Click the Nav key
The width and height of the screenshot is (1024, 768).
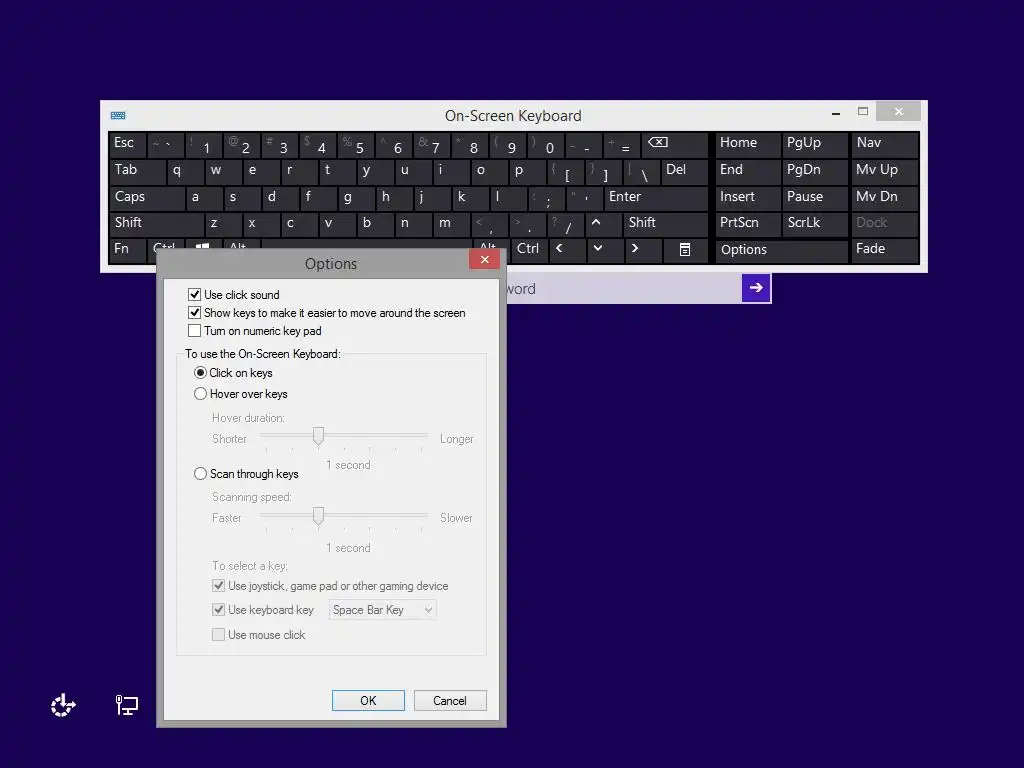click(884, 144)
